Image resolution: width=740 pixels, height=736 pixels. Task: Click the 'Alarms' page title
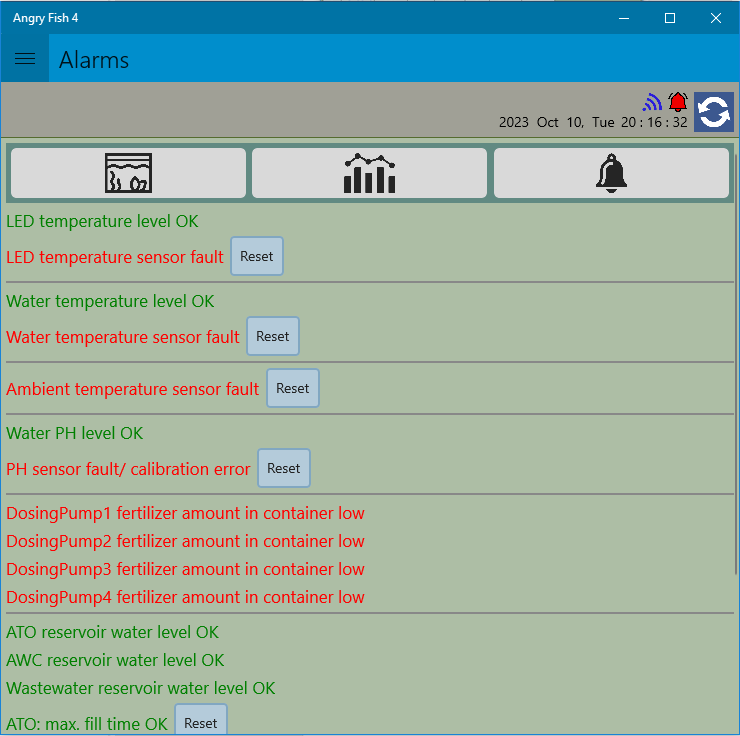[94, 60]
